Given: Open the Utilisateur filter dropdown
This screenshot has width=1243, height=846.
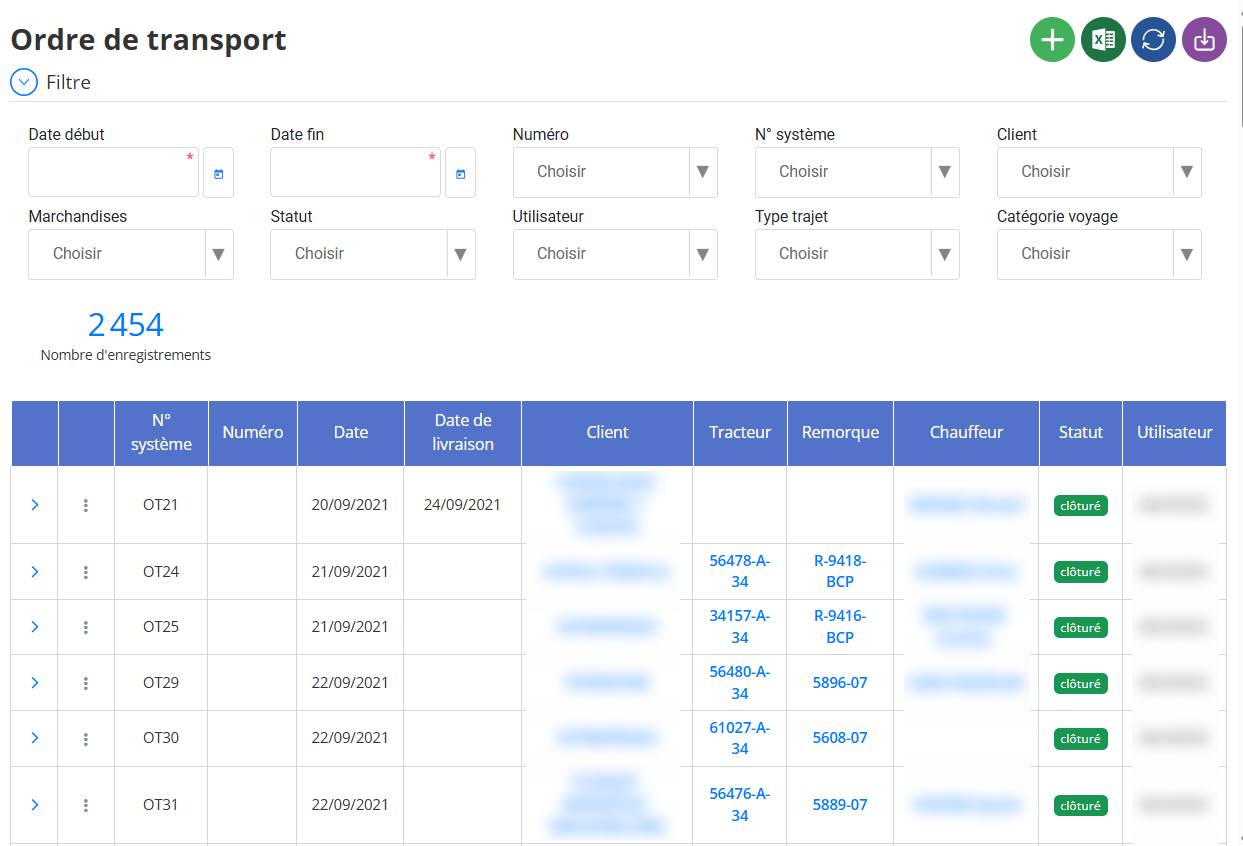Looking at the screenshot, I should (615, 254).
